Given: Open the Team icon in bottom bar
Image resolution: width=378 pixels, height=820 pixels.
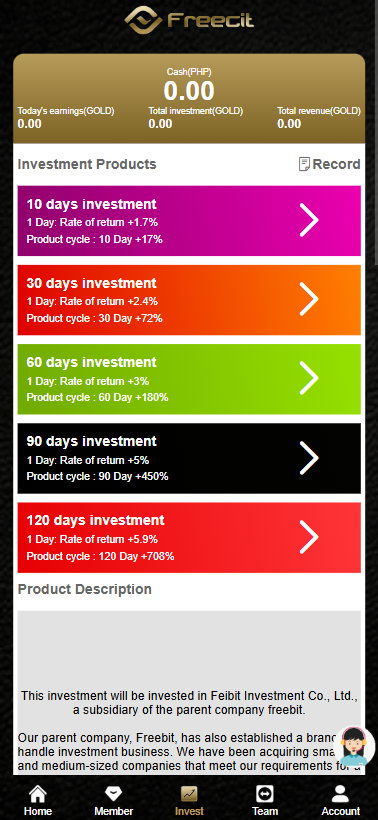Looking at the screenshot, I should click(265, 793).
